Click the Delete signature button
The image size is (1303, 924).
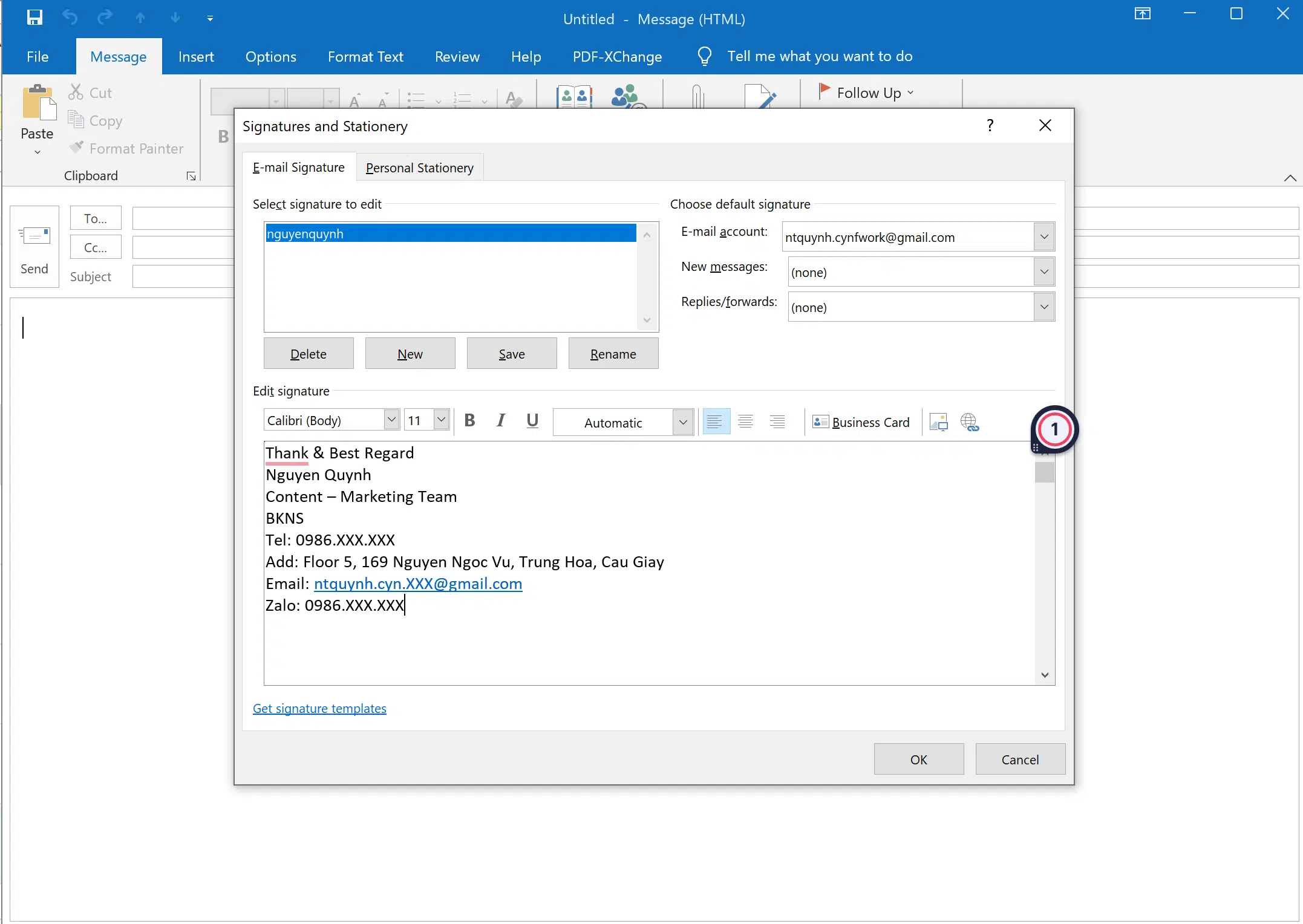[x=310, y=353]
